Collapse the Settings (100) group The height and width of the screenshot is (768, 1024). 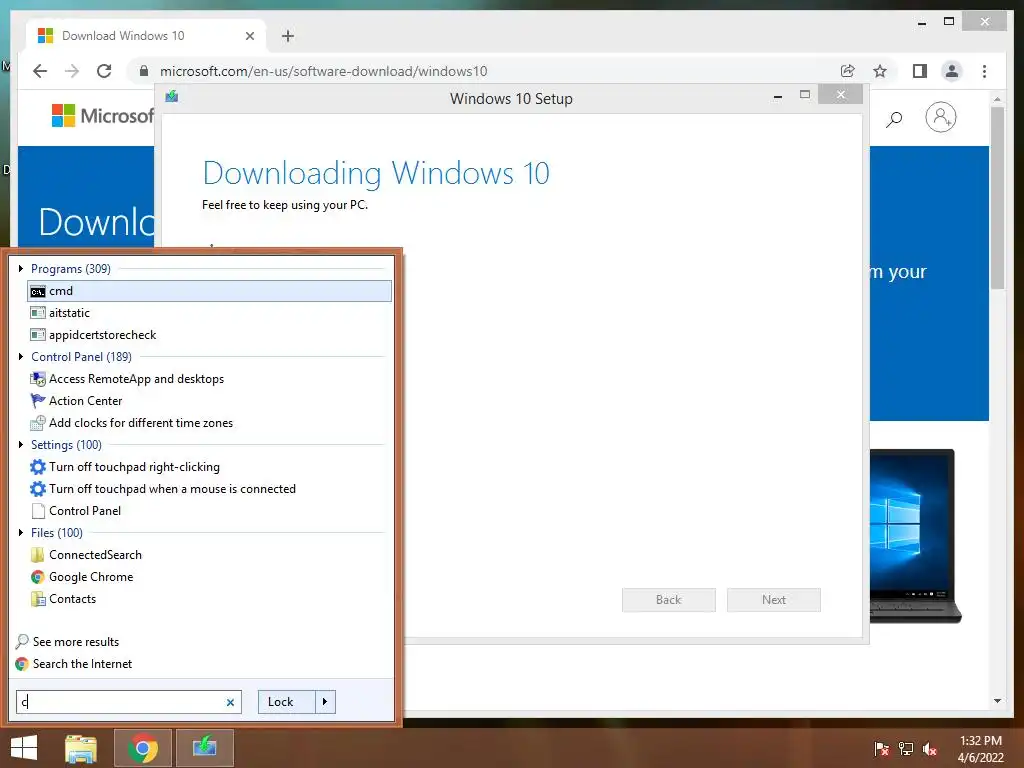click(21, 445)
